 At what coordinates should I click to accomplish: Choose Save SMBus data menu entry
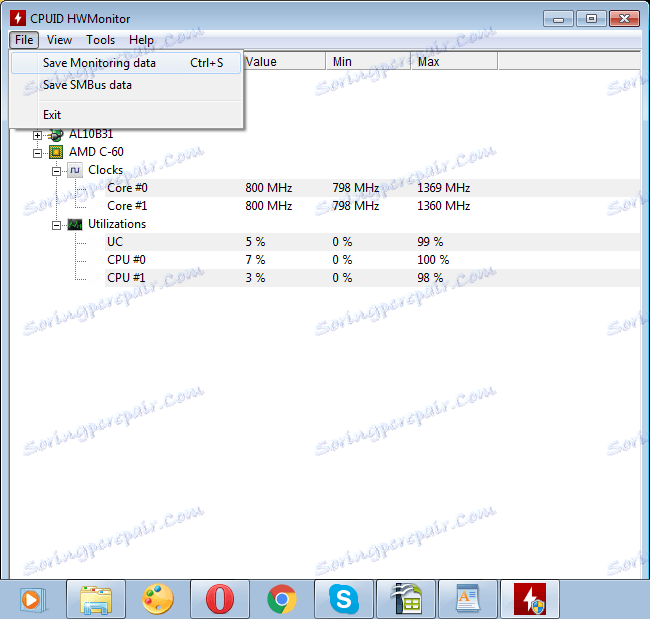(x=126, y=85)
